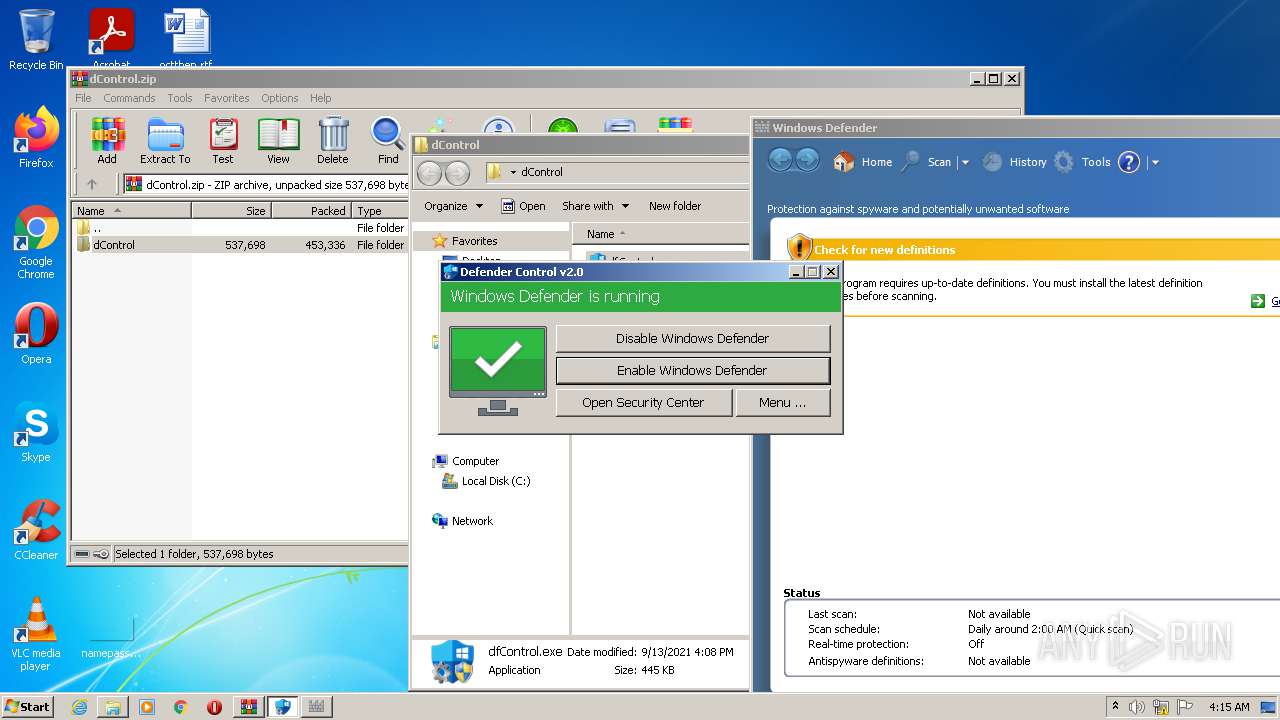Click New folder in Explorer command bar
Screen dimensions: 1280x720
[675, 206]
